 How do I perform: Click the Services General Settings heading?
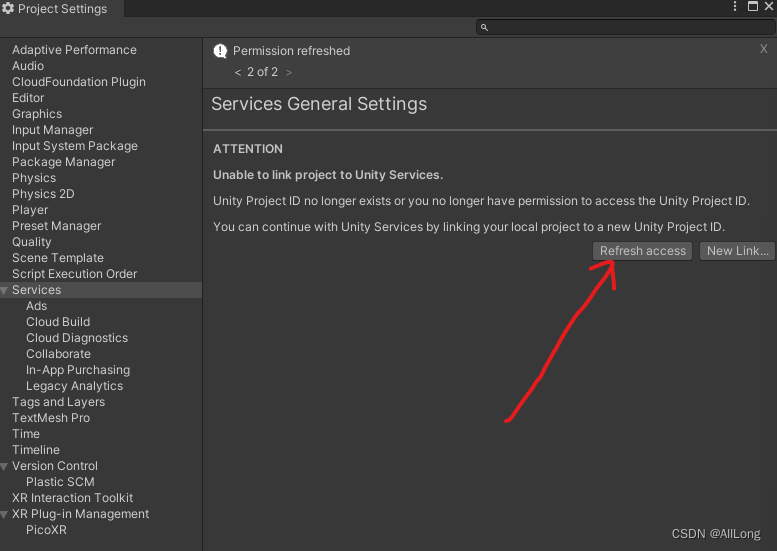tap(319, 104)
